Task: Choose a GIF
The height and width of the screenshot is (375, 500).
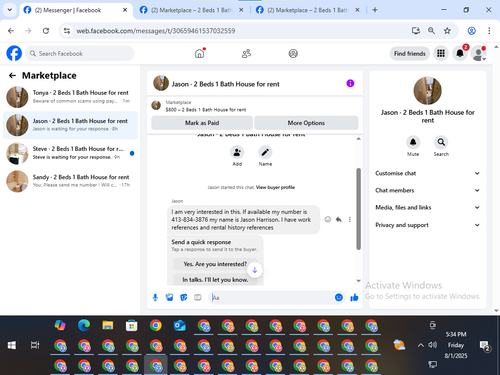Action: (198, 297)
